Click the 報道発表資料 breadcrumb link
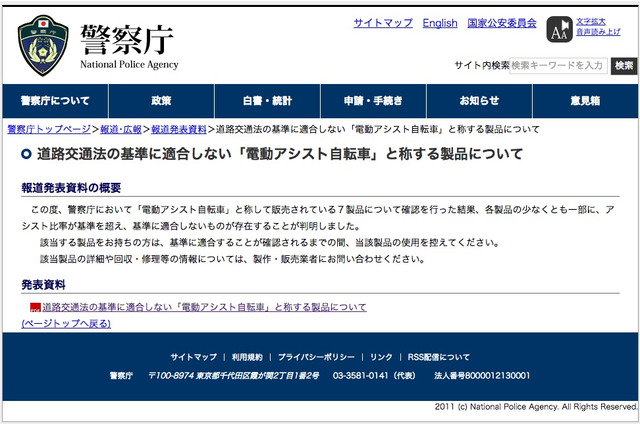 pyautogui.click(x=179, y=129)
